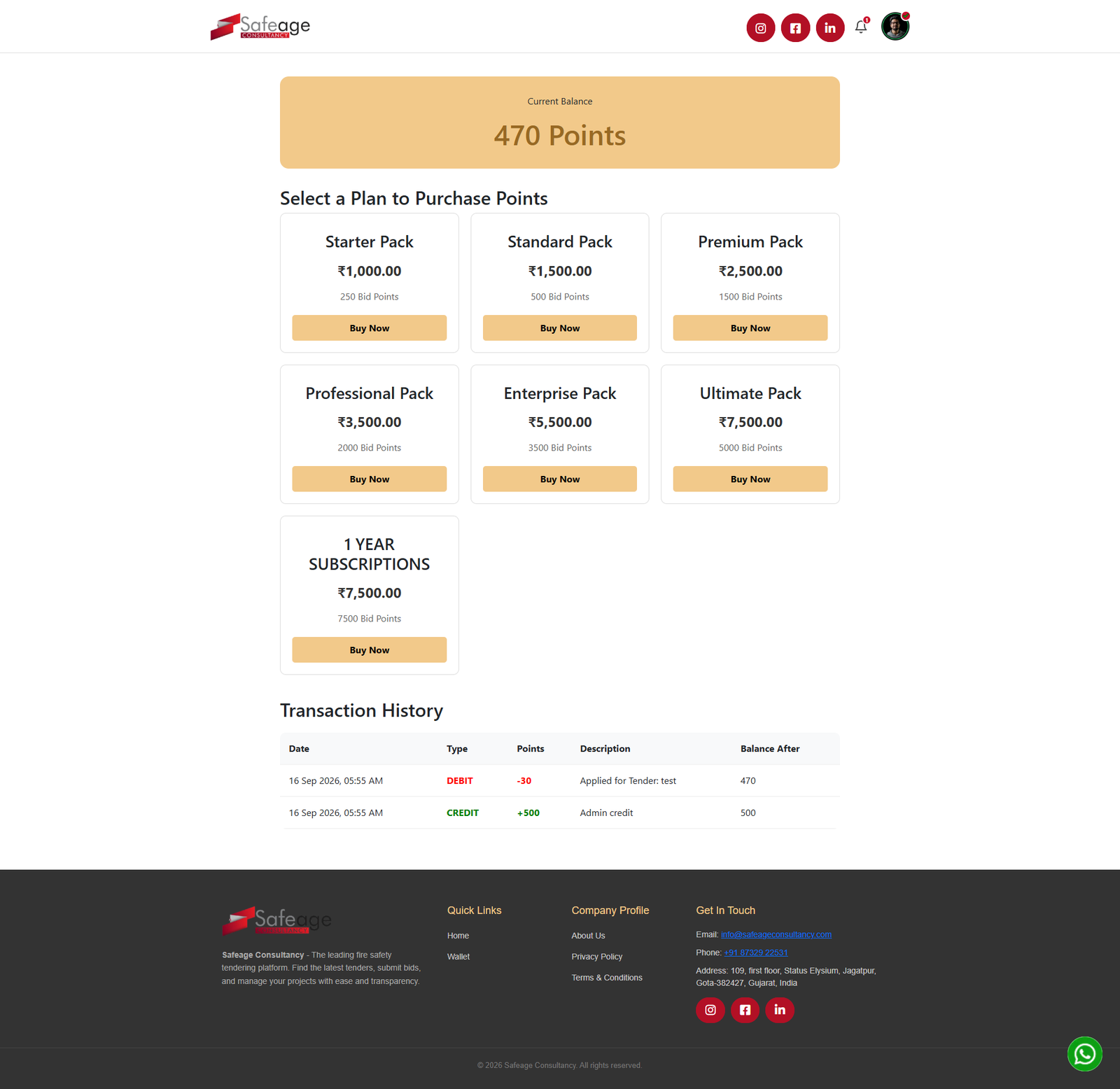This screenshot has height=1089, width=1120.
Task: Click 7500 Bid Points text
Action: [x=370, y=619]
